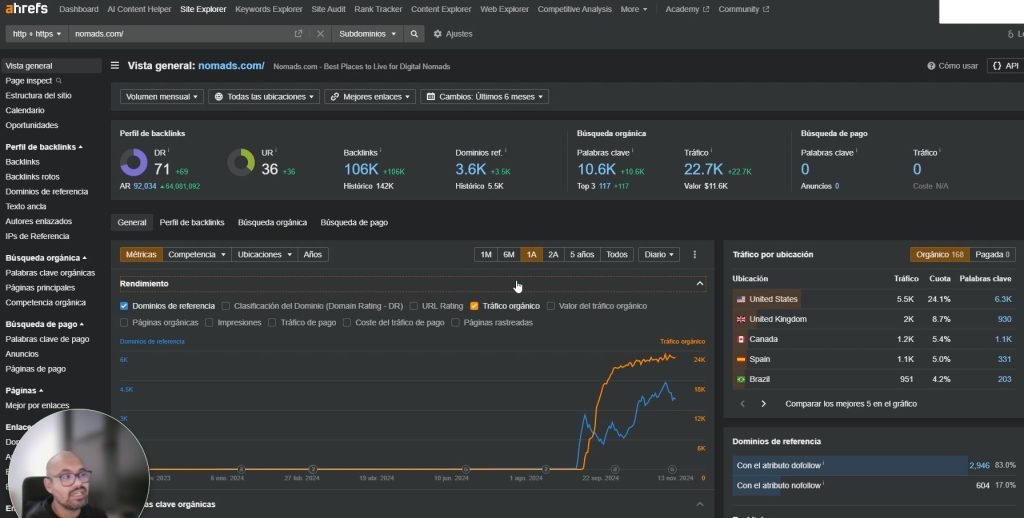This screenshot has width=1024, height=518.
Task: Toggle the hamburger sidebar menu icon
Action: click(115, 65)
